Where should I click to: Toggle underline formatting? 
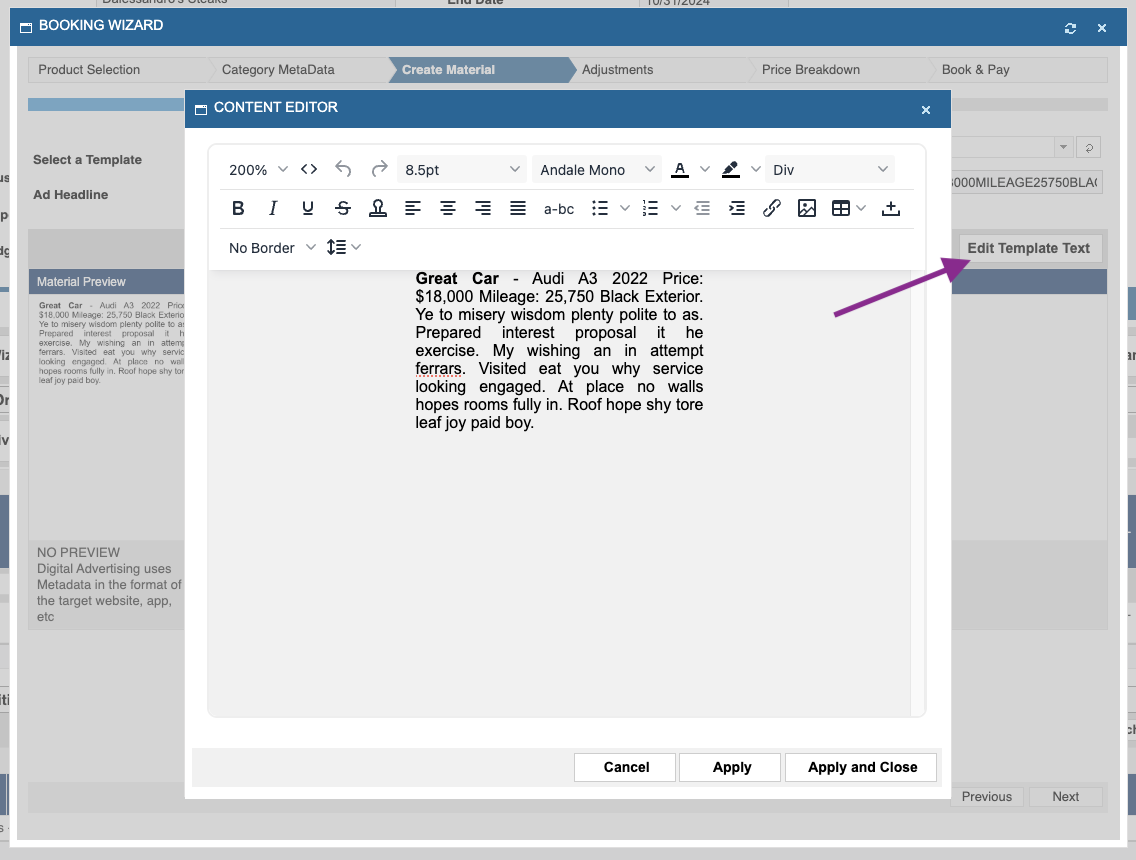pos(308,209)
